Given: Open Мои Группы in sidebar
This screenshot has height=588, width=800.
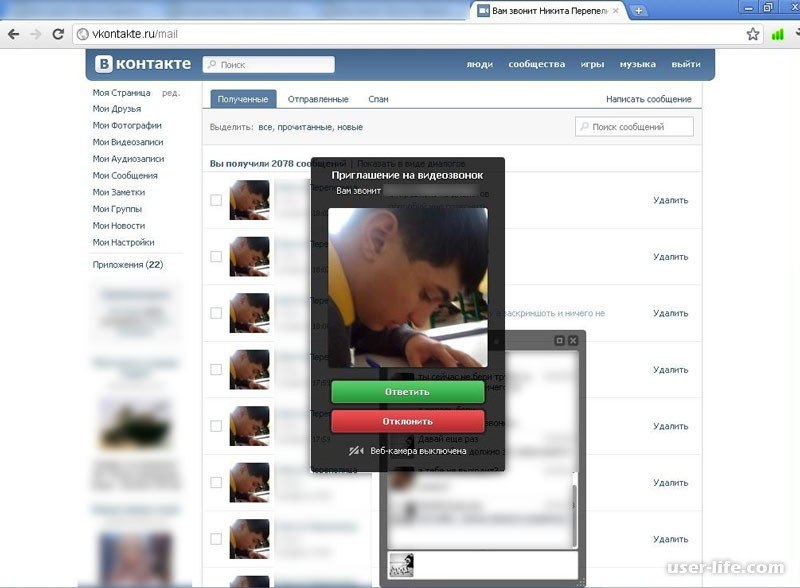Looking at the screenshot, I should pos(117,209).
